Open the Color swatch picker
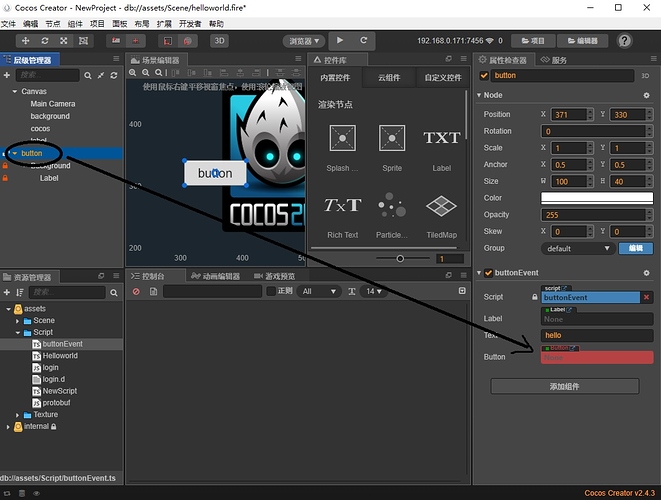This screenshot has width=661, height=500. [597, 198]
